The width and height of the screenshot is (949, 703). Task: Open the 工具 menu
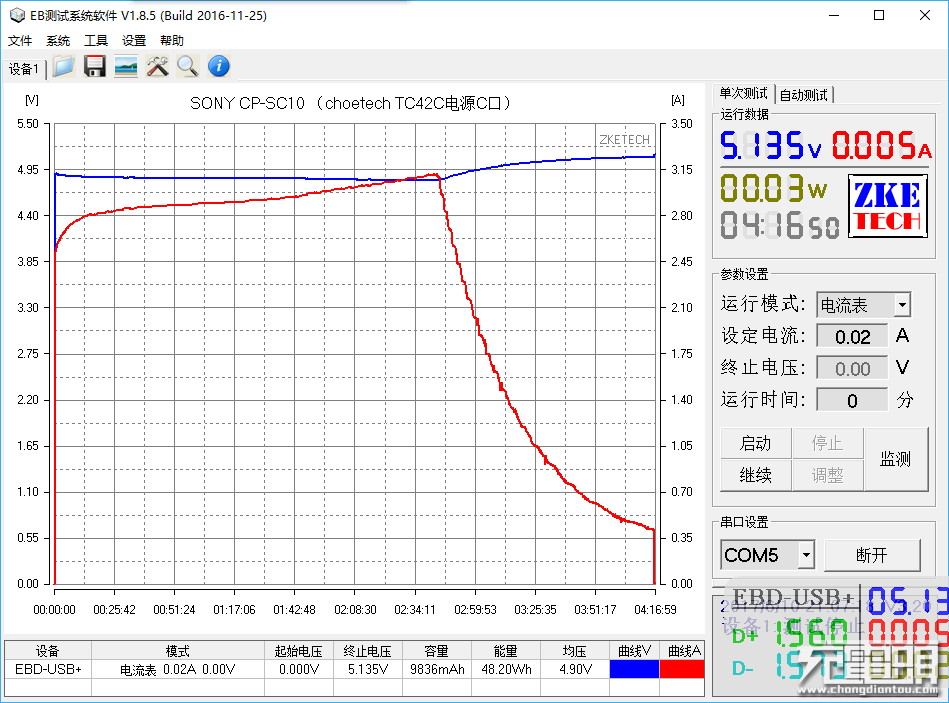coord(96,41)
